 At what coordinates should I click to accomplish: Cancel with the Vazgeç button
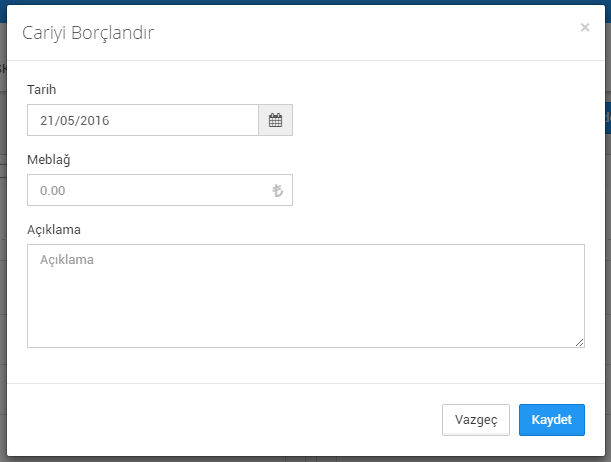click(x=476, y=420)
